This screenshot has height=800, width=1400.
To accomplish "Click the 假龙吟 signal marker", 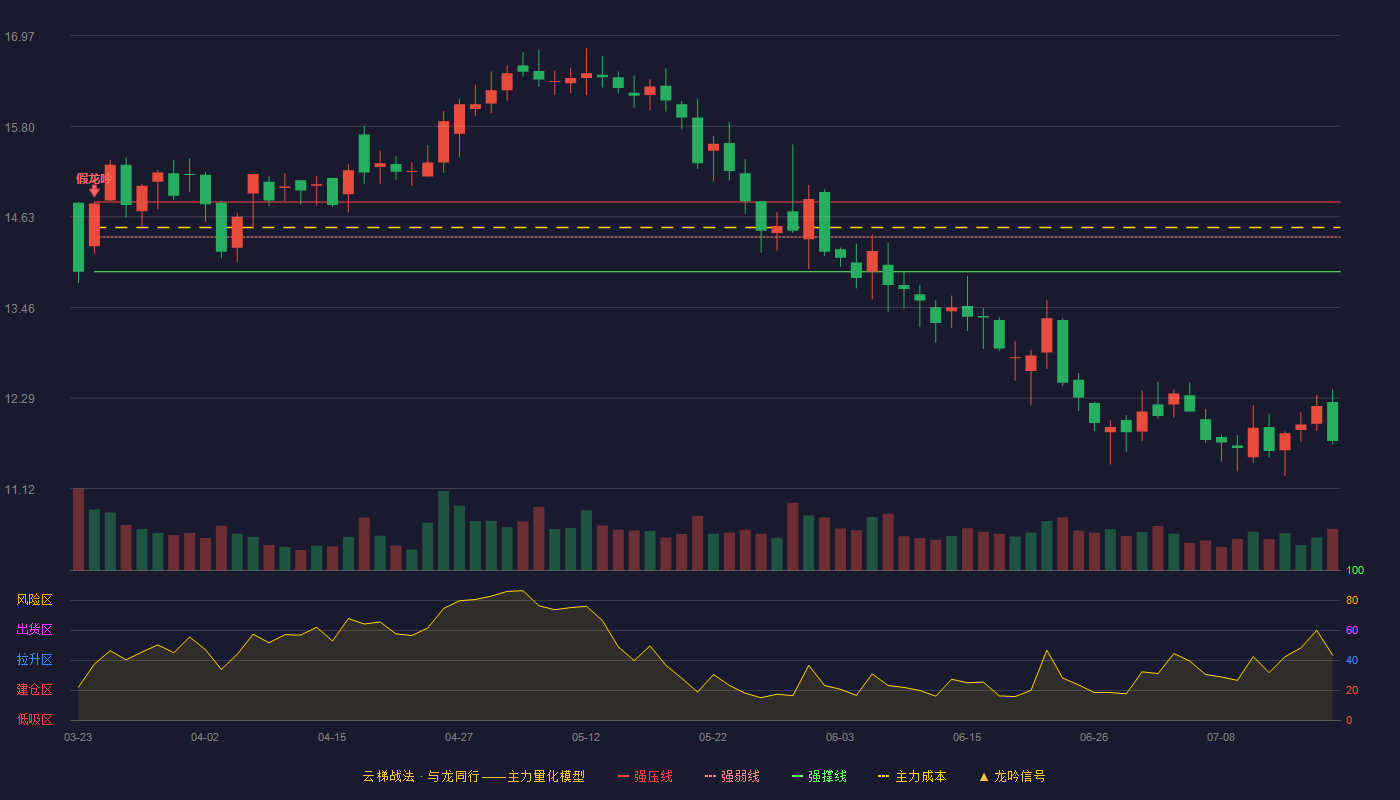I will [94, 179].
